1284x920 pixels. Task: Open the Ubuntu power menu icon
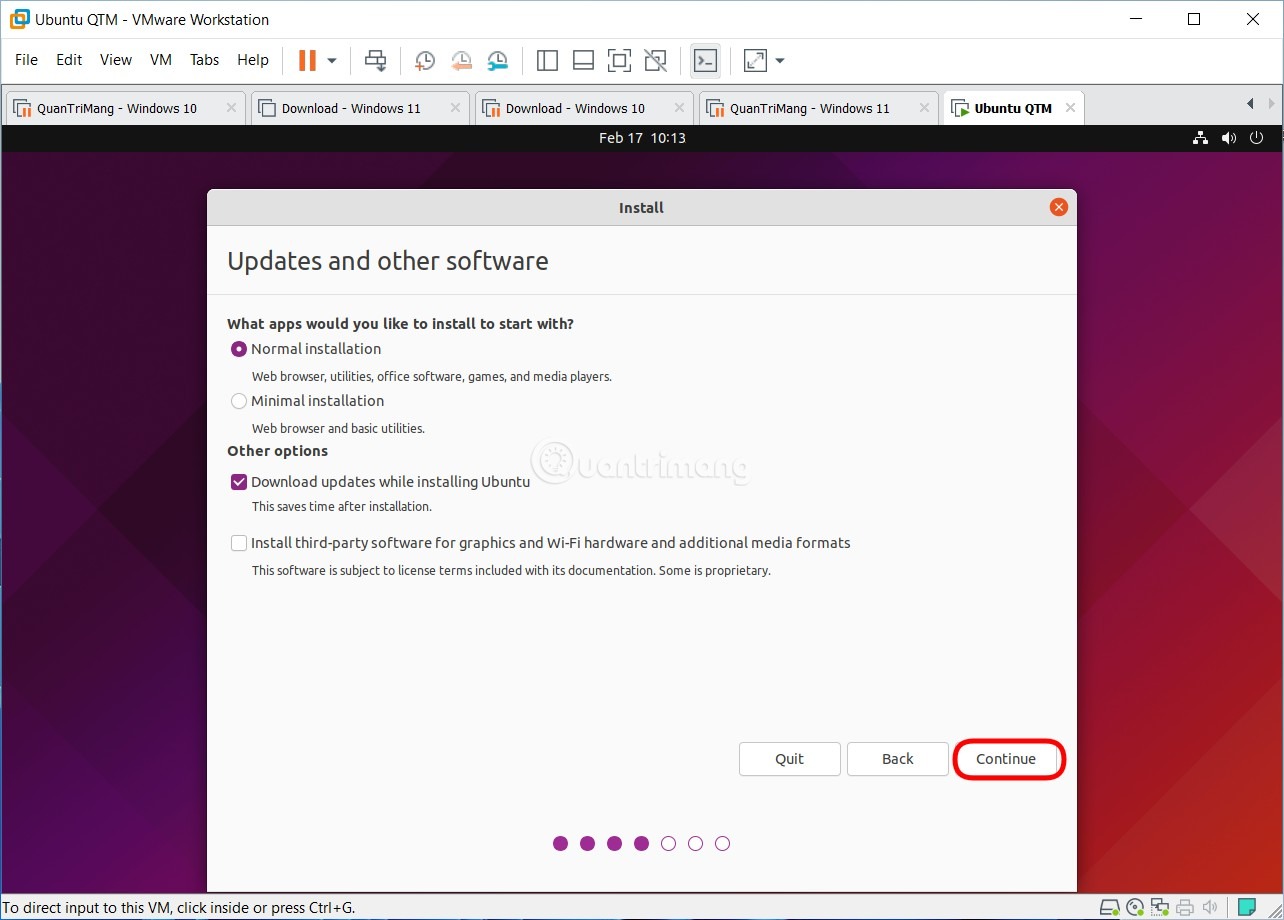[1257, 138]
